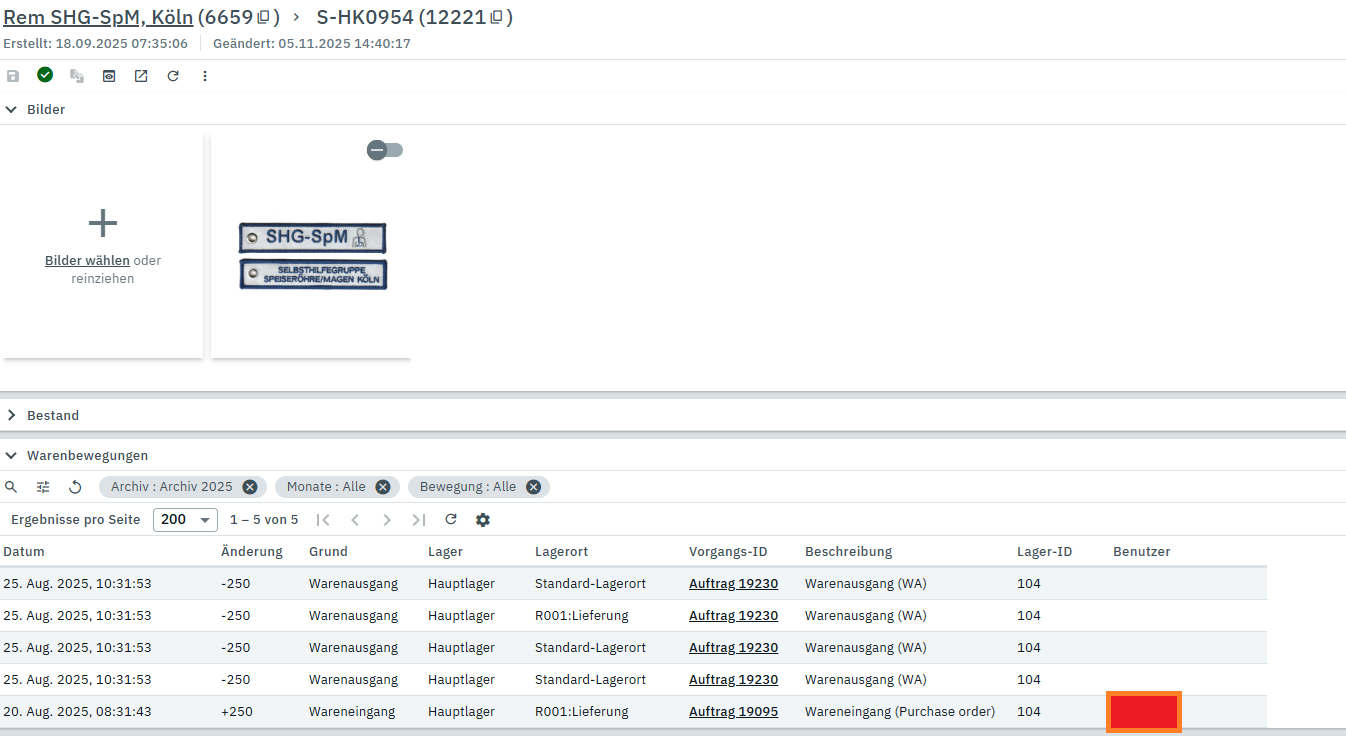Open the results per page dropdown
The height and width of the screenshot is (746, 1346).
click(185, 520)
